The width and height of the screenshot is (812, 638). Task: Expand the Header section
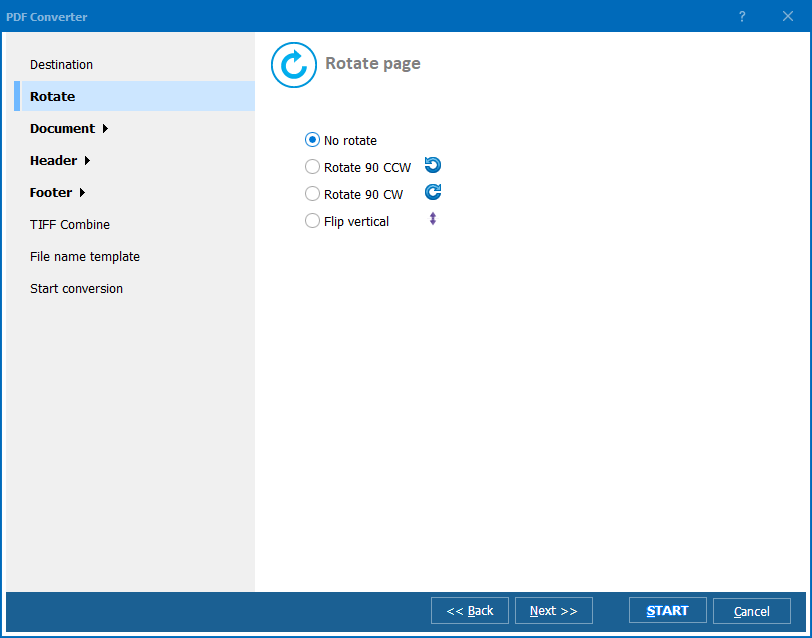(53, 160)
